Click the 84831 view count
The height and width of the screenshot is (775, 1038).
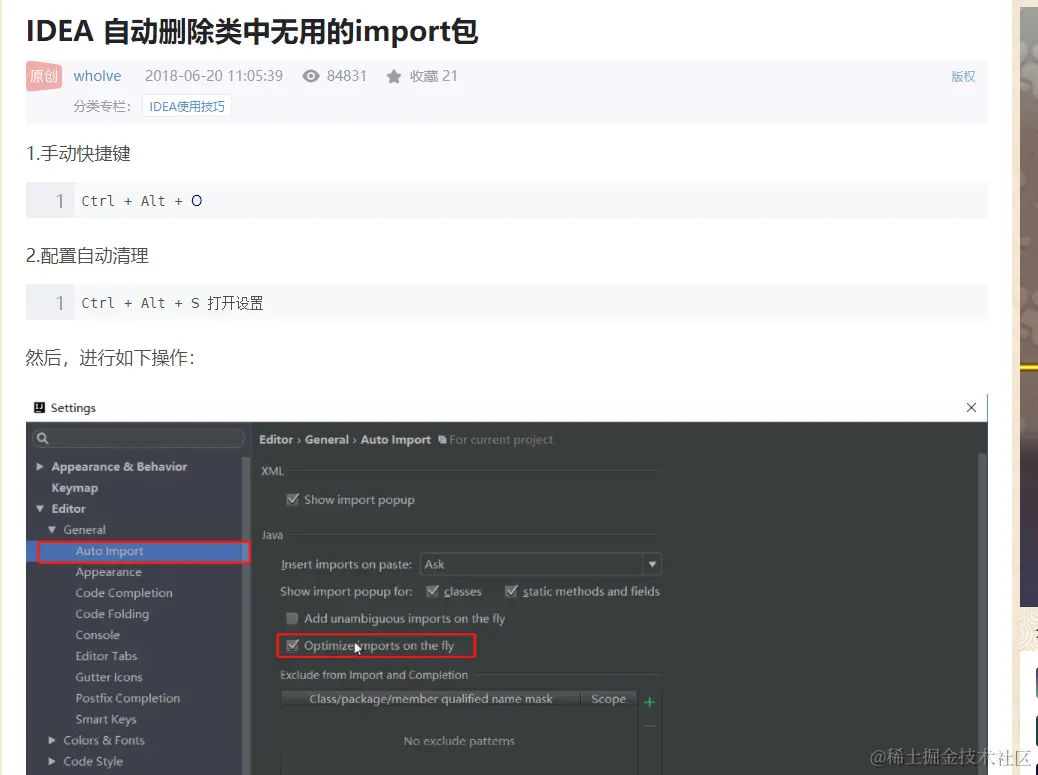click(x=346, y=76)
